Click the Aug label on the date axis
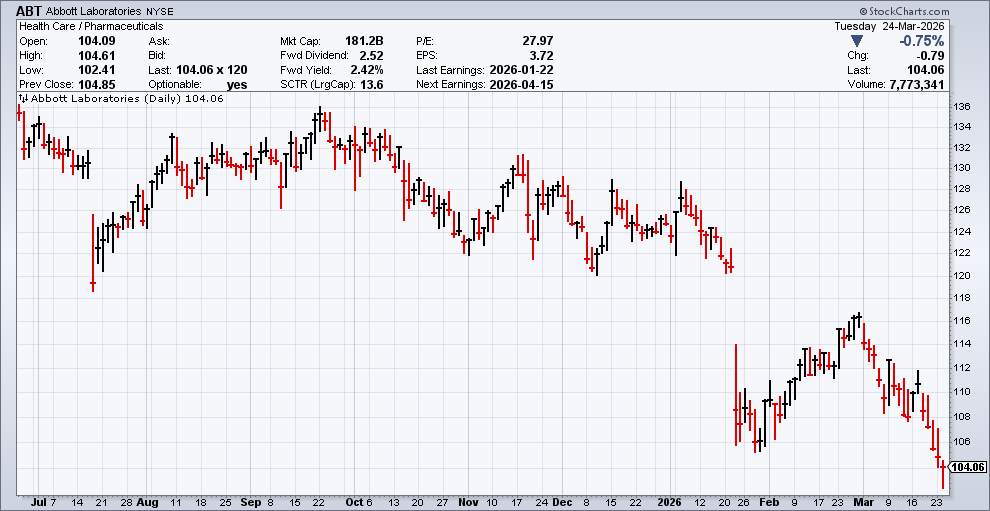This screenshot has width=990, height=511. click(147, 502)
